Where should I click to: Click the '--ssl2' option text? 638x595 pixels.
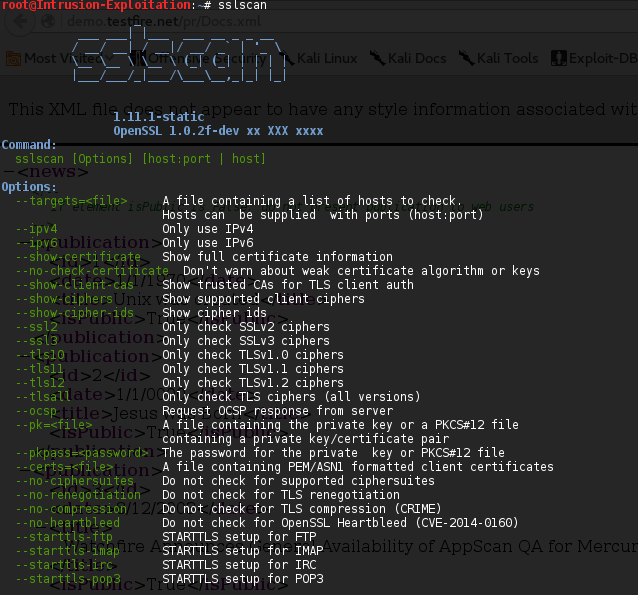(x=36, y=327)
